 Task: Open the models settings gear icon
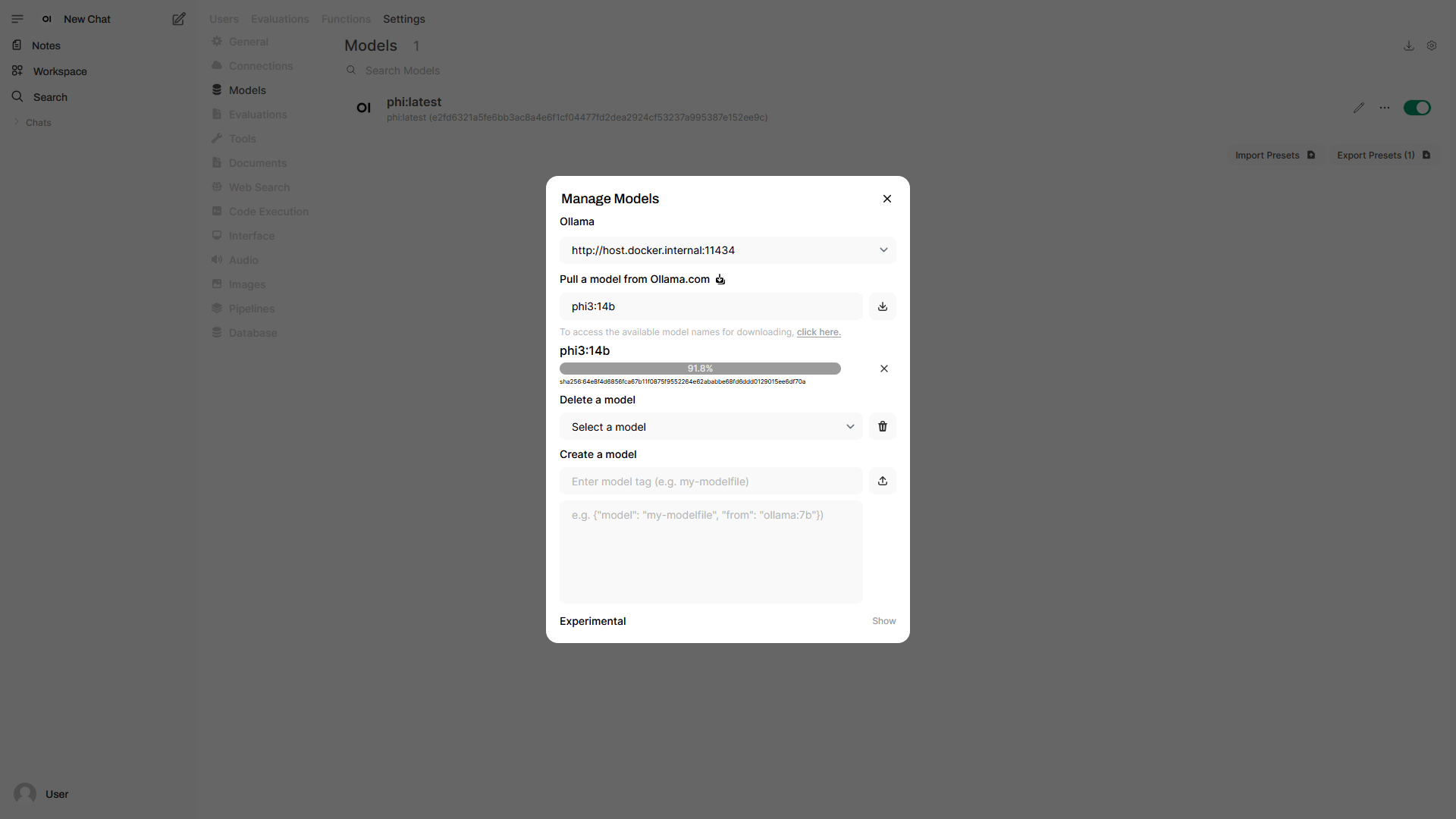coord(1432,45)
